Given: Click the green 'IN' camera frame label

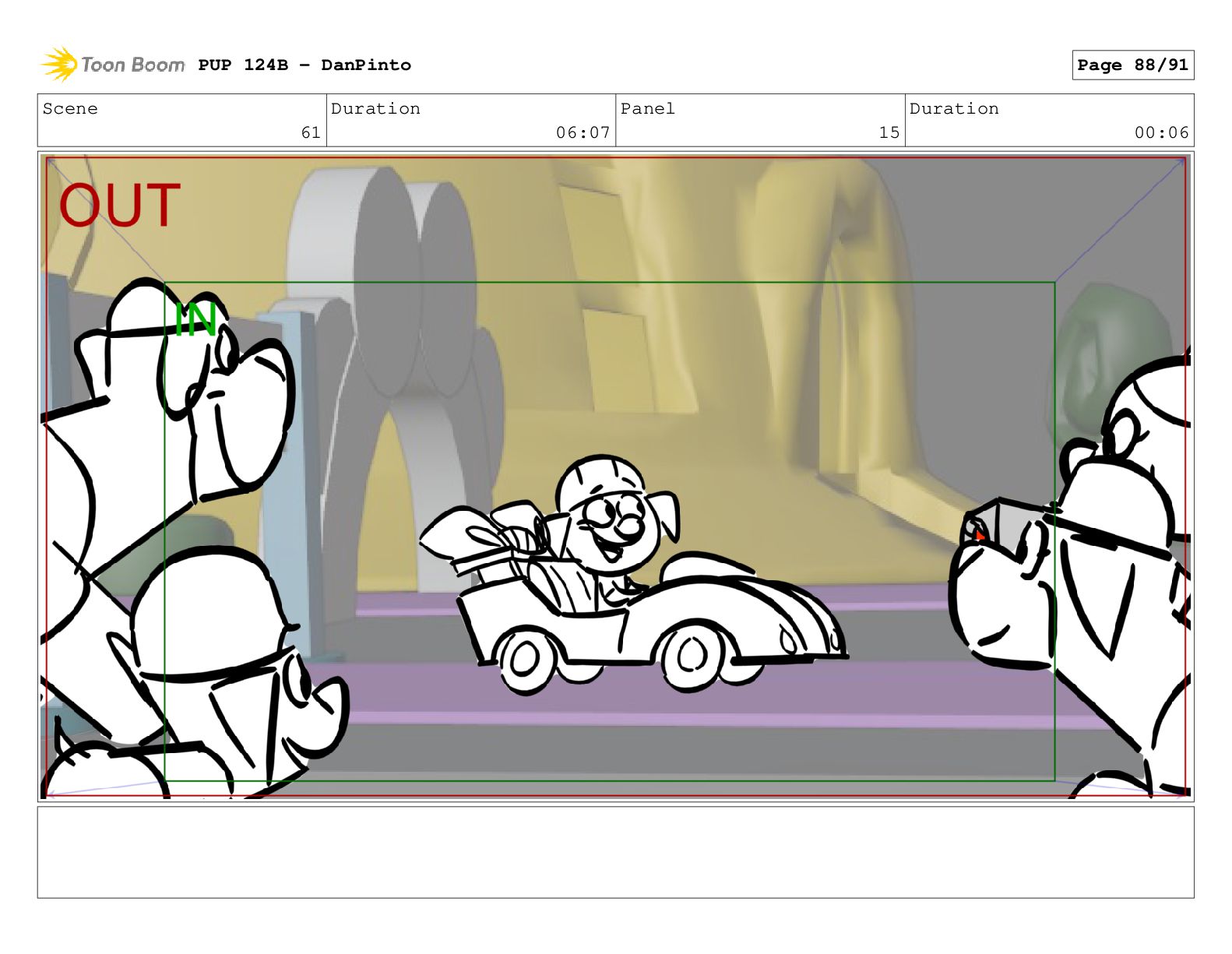Looking at the screenshot, I should 195,319.
